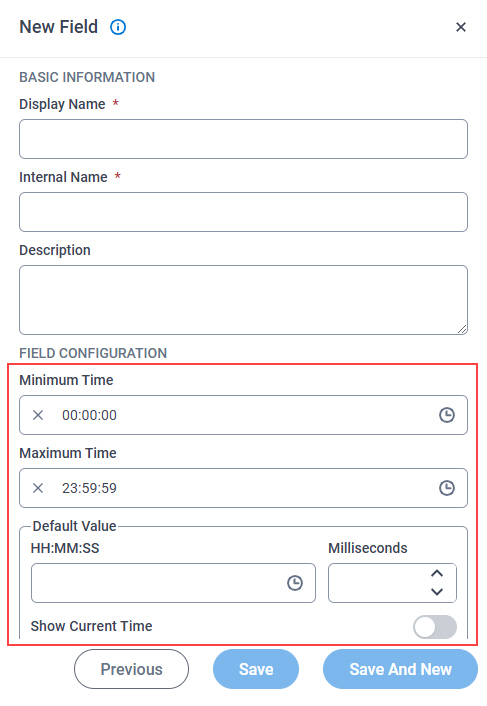This screenshot has height=706, width=487.
Task: Click the Maximum Time 23:59:59 value
Action: (x=89, y=488)
